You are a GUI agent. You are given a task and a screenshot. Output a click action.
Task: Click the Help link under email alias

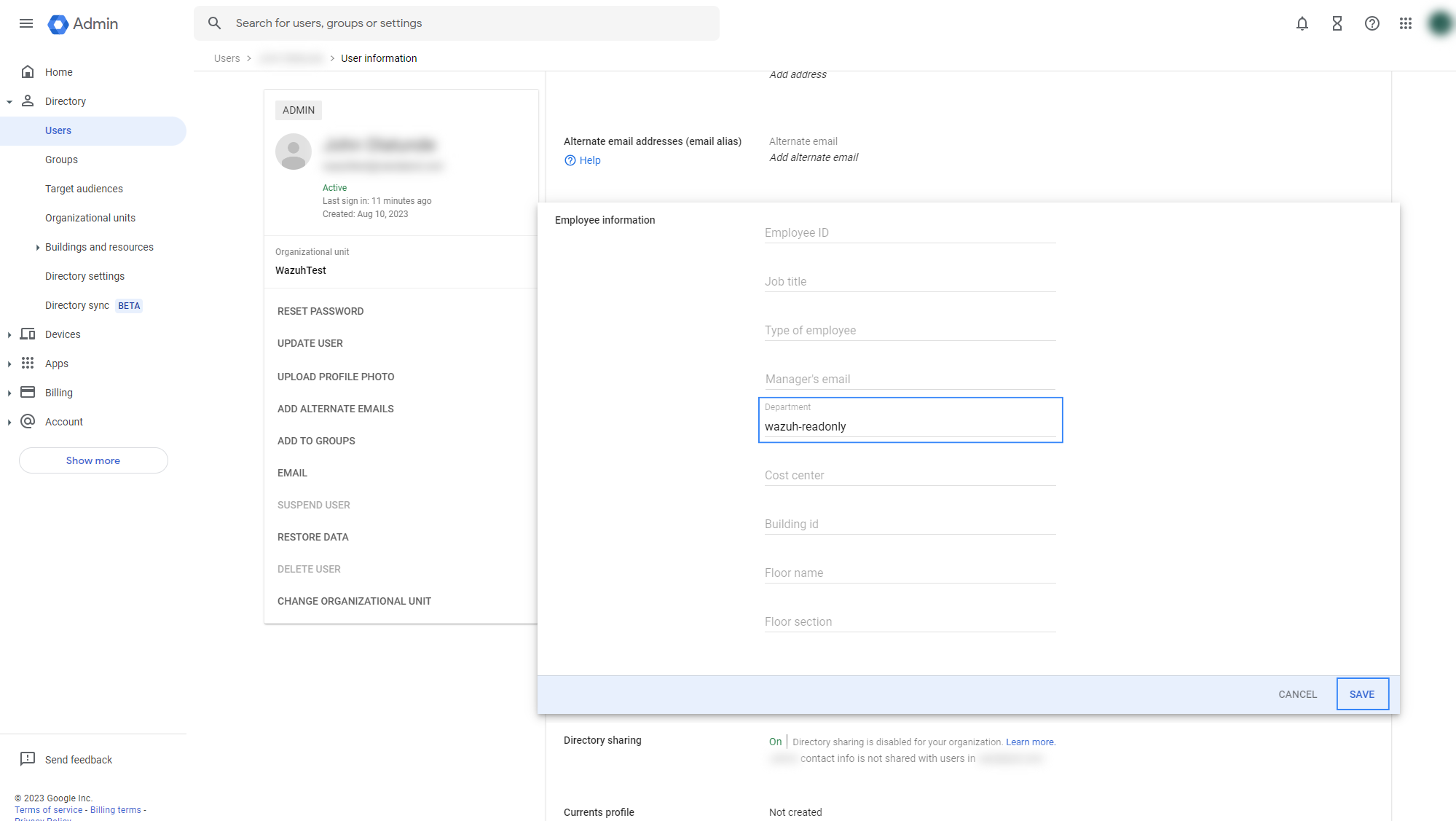tap(589, 160)
